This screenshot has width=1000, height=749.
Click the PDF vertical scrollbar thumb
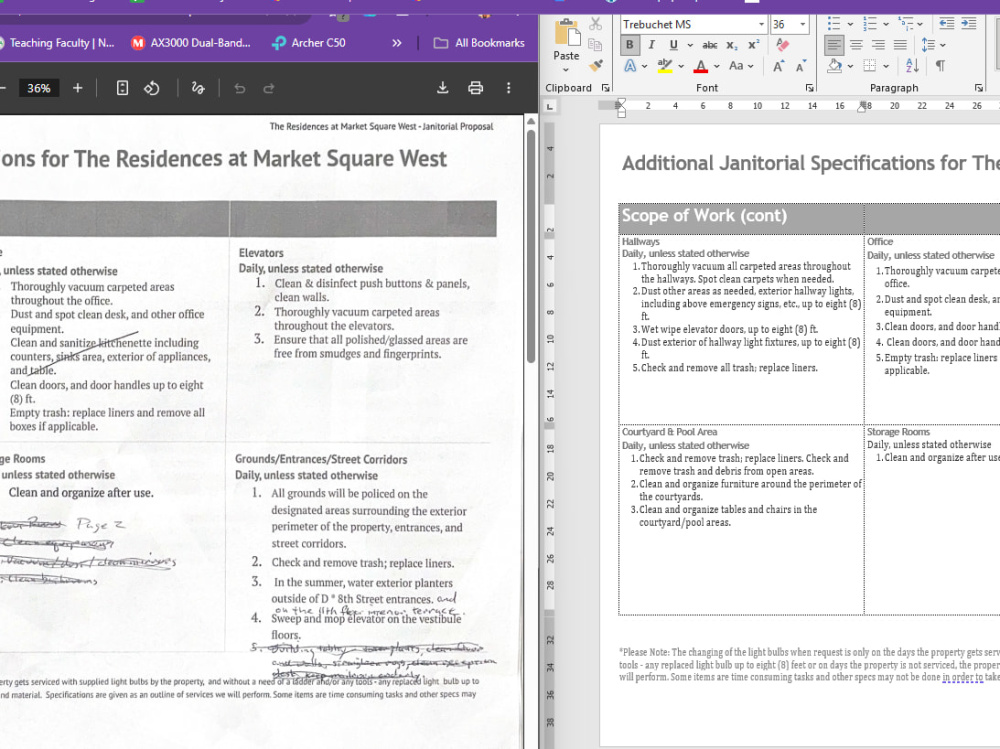pyautogui.click(x=531, y=246)
